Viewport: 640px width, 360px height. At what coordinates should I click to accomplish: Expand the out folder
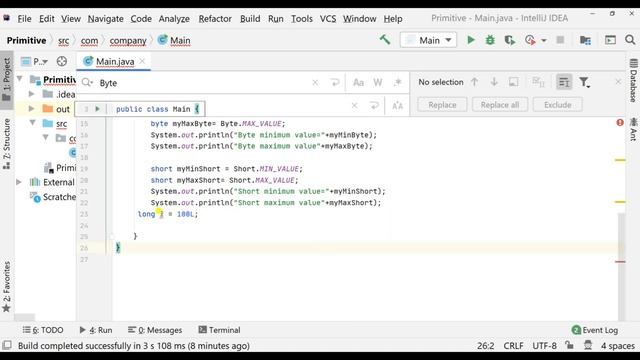click(x=31, y=109)
